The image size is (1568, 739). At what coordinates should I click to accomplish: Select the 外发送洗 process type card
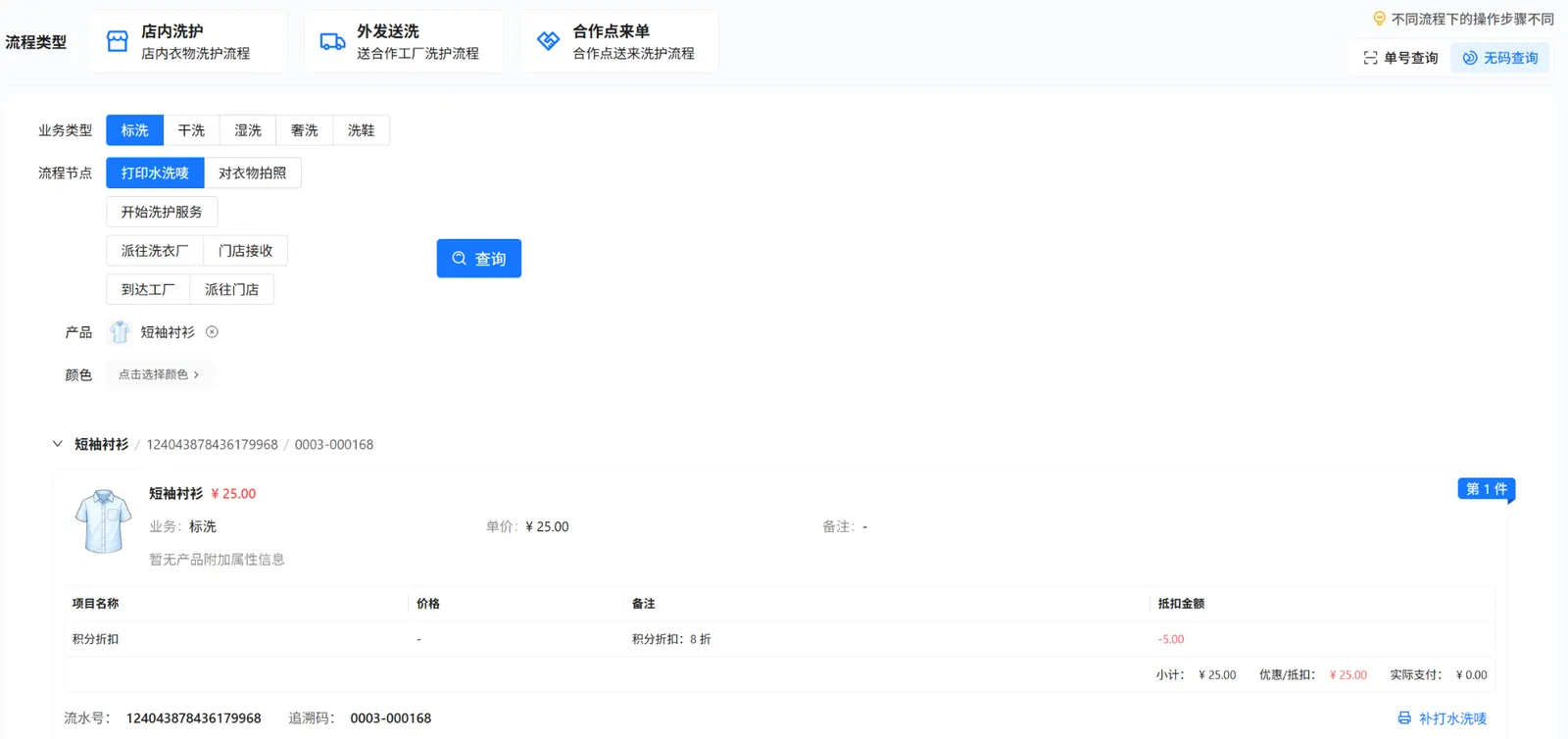click(x=404, y=41)
